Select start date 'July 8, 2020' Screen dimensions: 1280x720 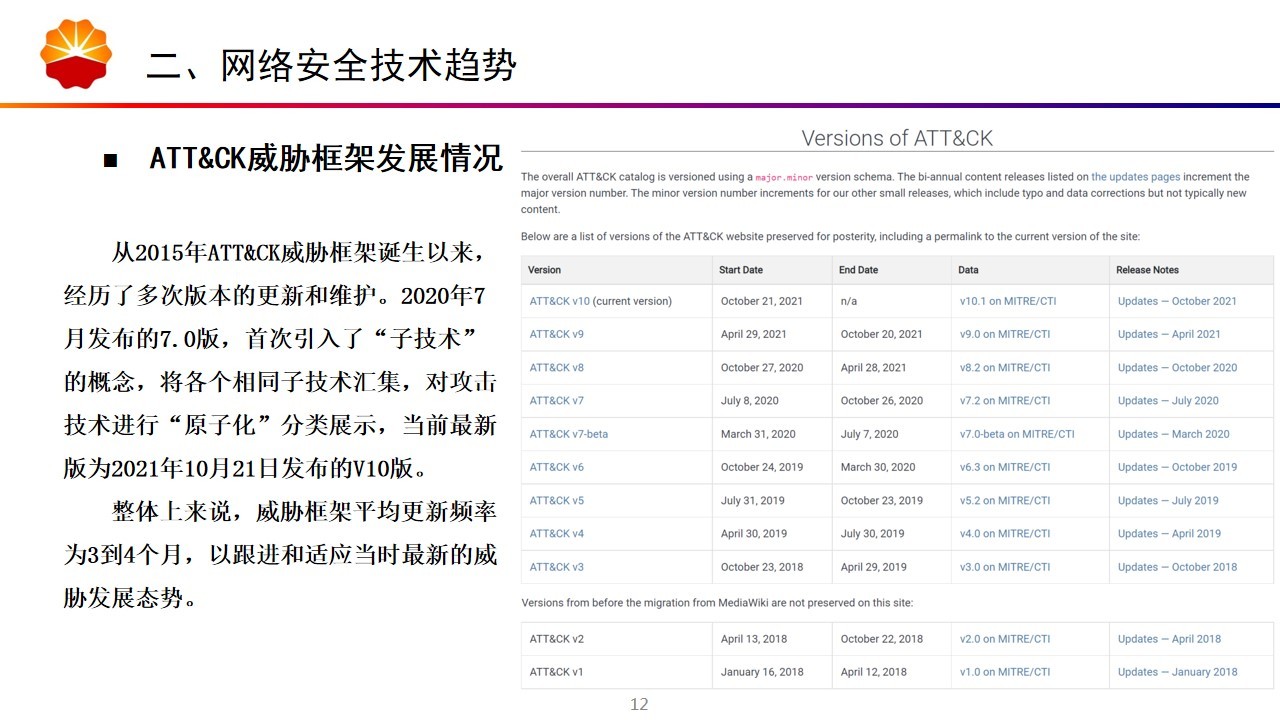pyautogui.click(x=750, y=401)
